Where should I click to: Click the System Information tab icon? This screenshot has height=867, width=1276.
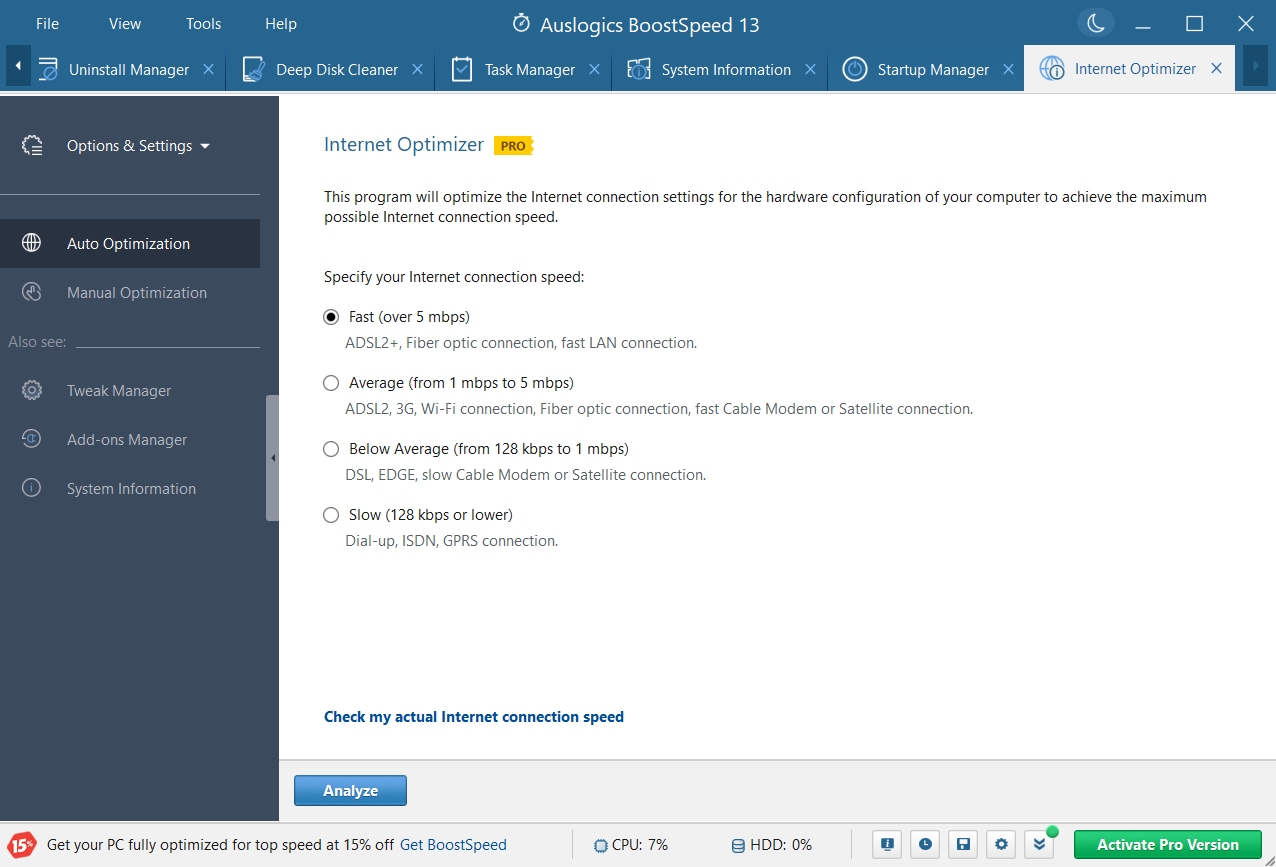pyautogui.click(x=639, y=69)
